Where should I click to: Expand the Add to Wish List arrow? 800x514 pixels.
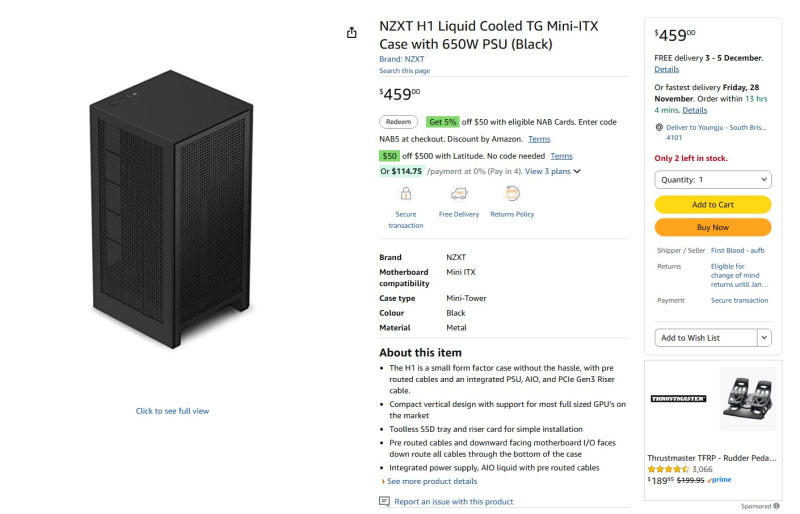[765, 338]
